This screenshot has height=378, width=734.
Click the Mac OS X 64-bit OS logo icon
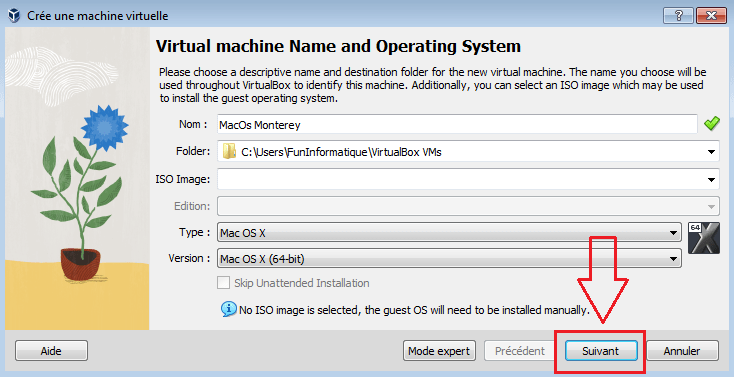click(704, 238)
